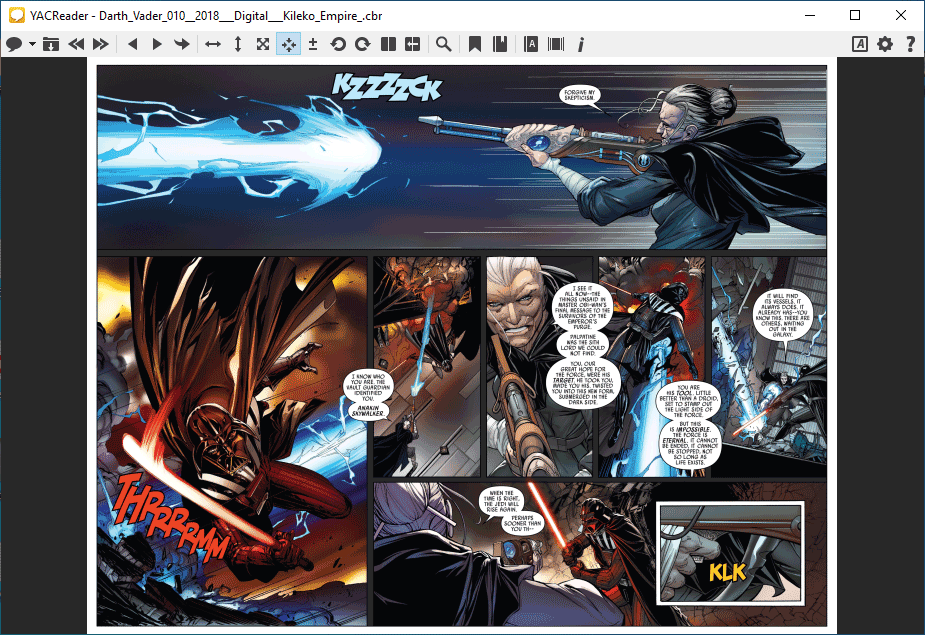Open options with the gear icon
The image size is (925, 635).
click(x=885, y=44)
